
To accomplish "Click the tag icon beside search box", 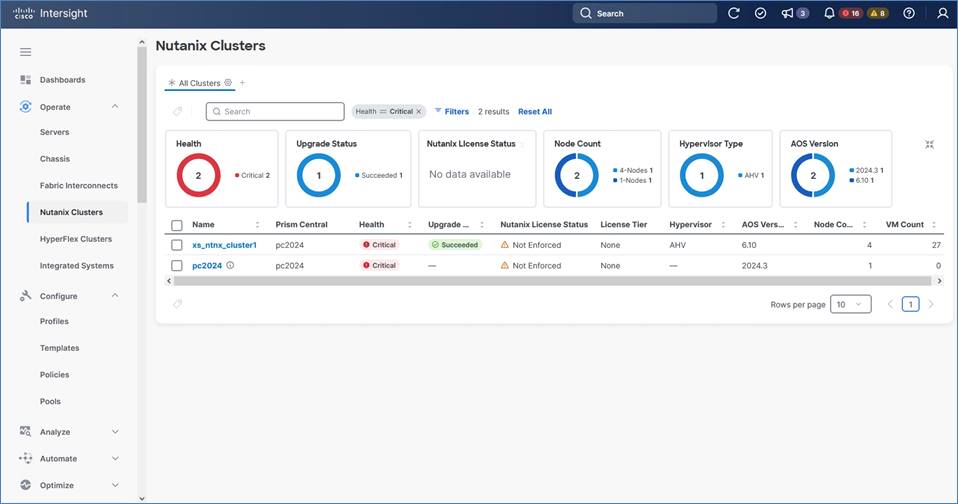I will 177,111.
